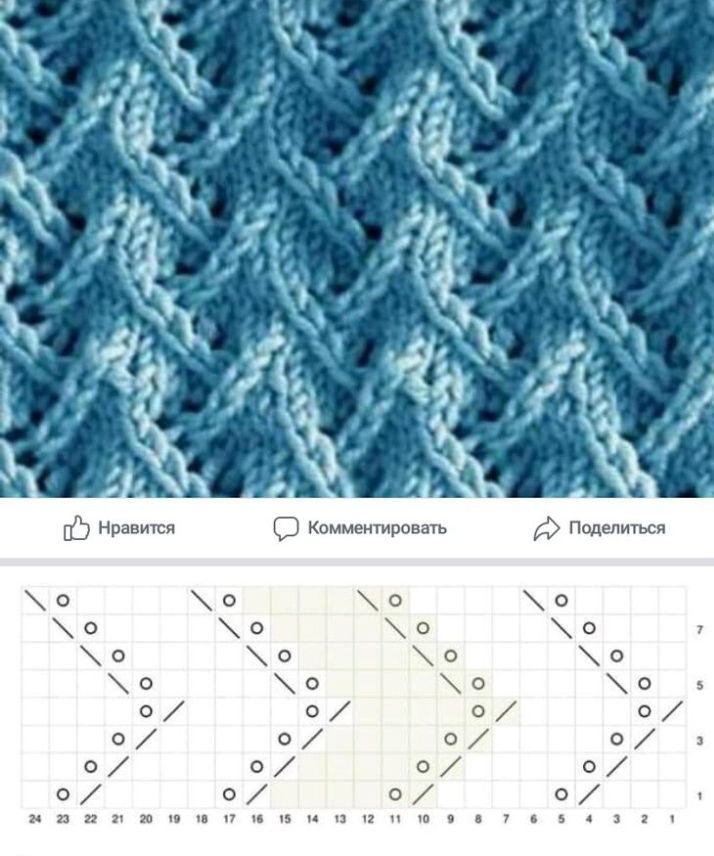
Task: Select the row 7 label beside chart
Action: 700,631
